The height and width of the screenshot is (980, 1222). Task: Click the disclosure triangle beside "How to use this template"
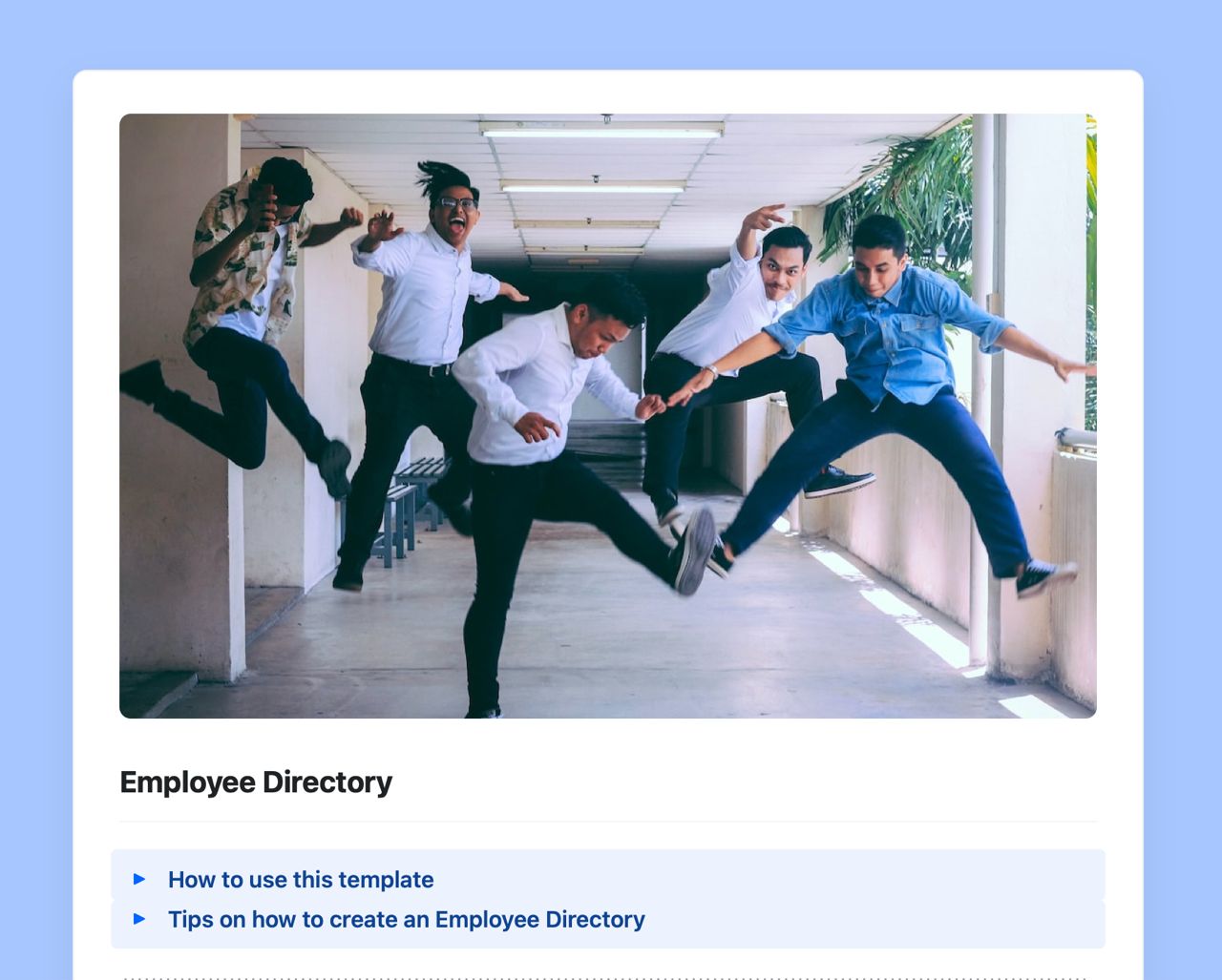coord(140,880)
